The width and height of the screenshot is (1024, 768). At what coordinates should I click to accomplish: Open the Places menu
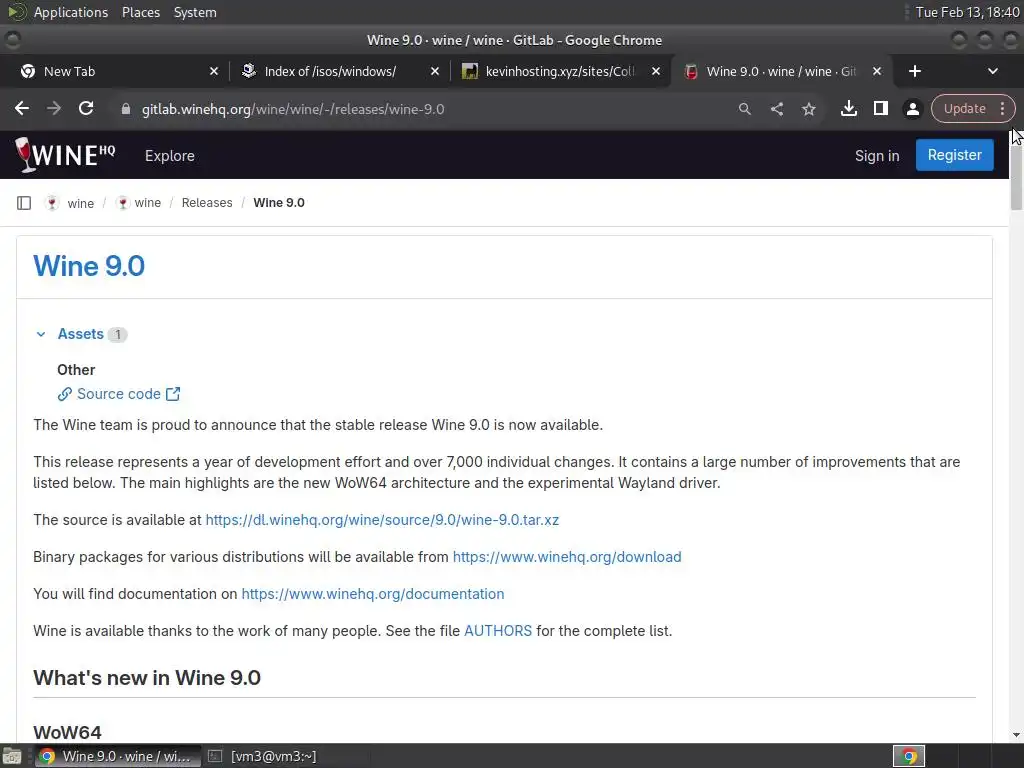(x=141, y=12)
